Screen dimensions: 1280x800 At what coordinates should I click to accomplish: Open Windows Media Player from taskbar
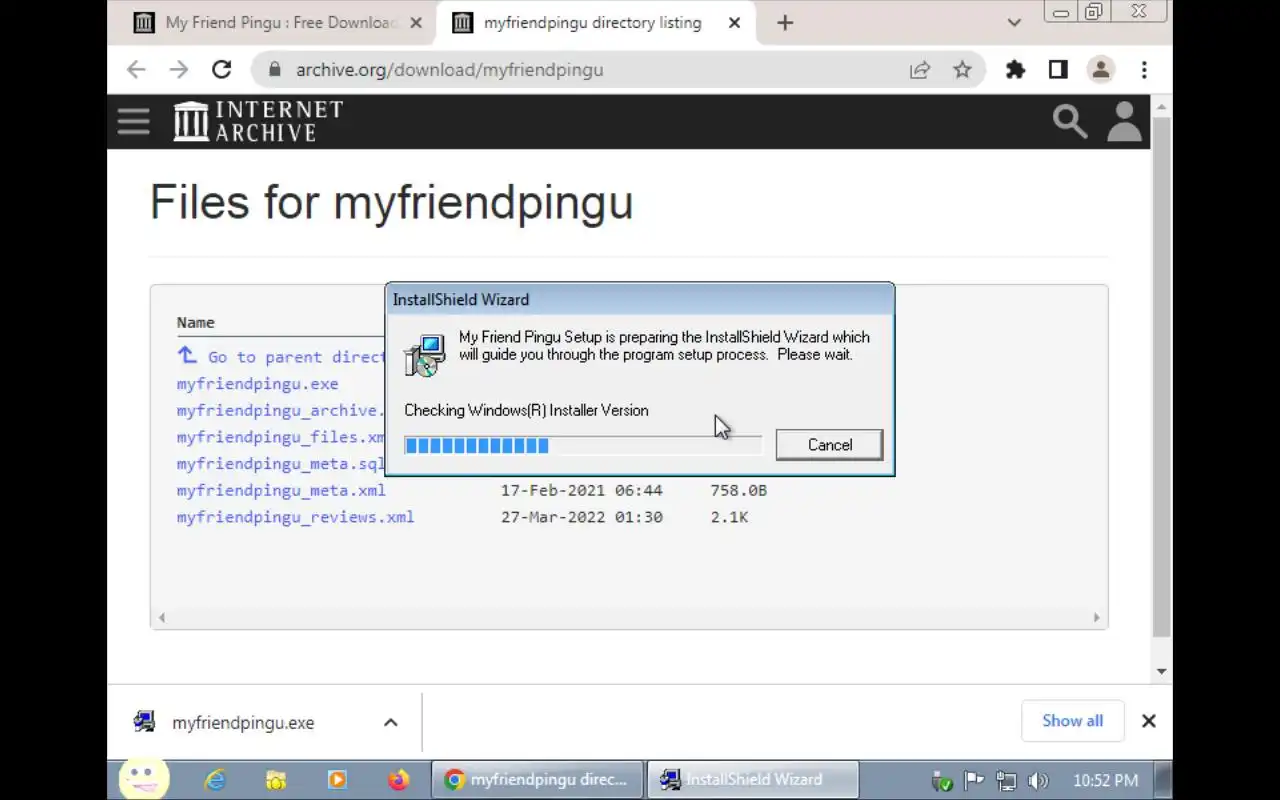pyautogui.click(x=337, y=780)
